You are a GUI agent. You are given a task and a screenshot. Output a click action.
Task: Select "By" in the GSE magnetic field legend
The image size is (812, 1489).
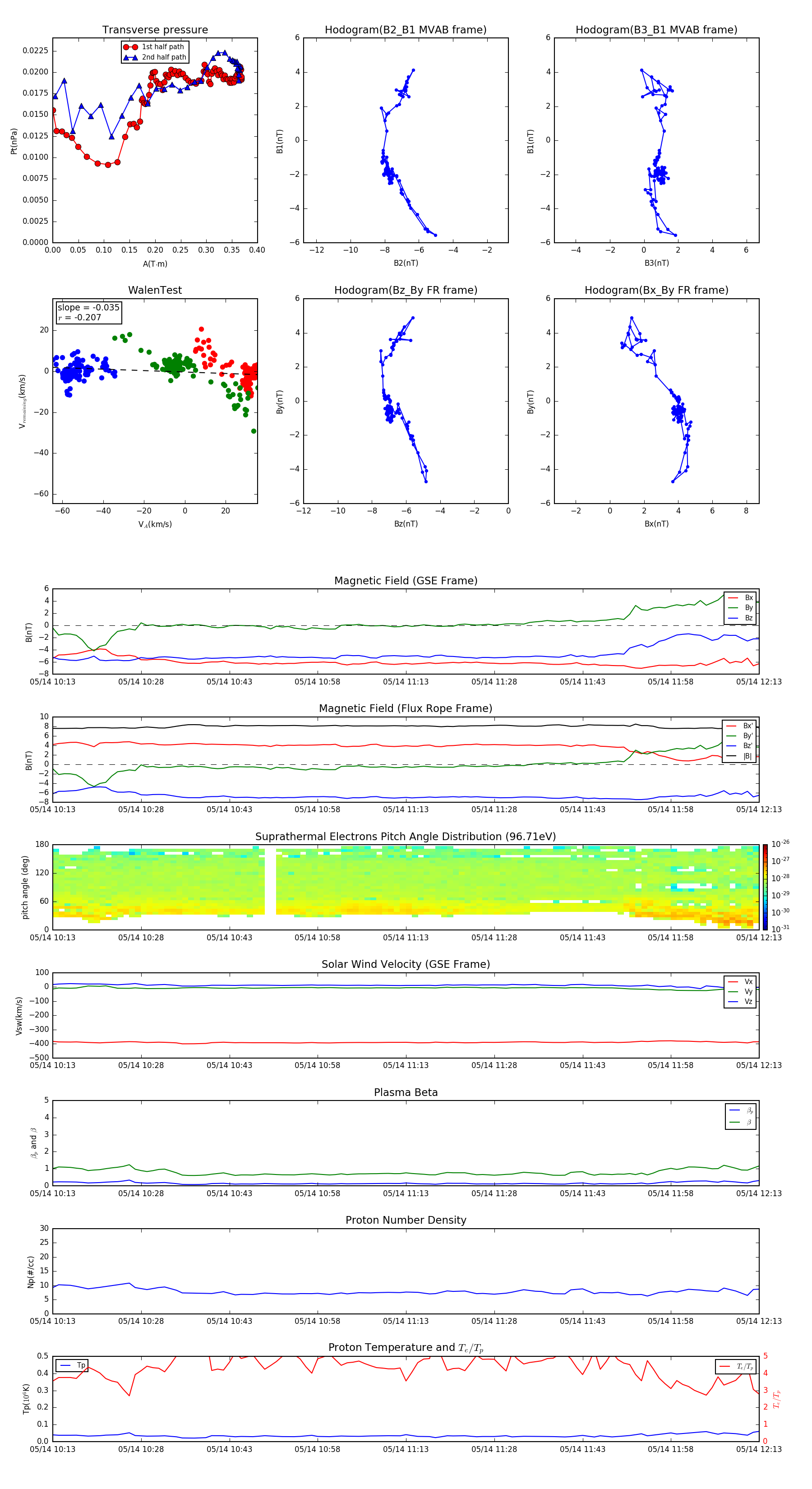coord(741,607)
